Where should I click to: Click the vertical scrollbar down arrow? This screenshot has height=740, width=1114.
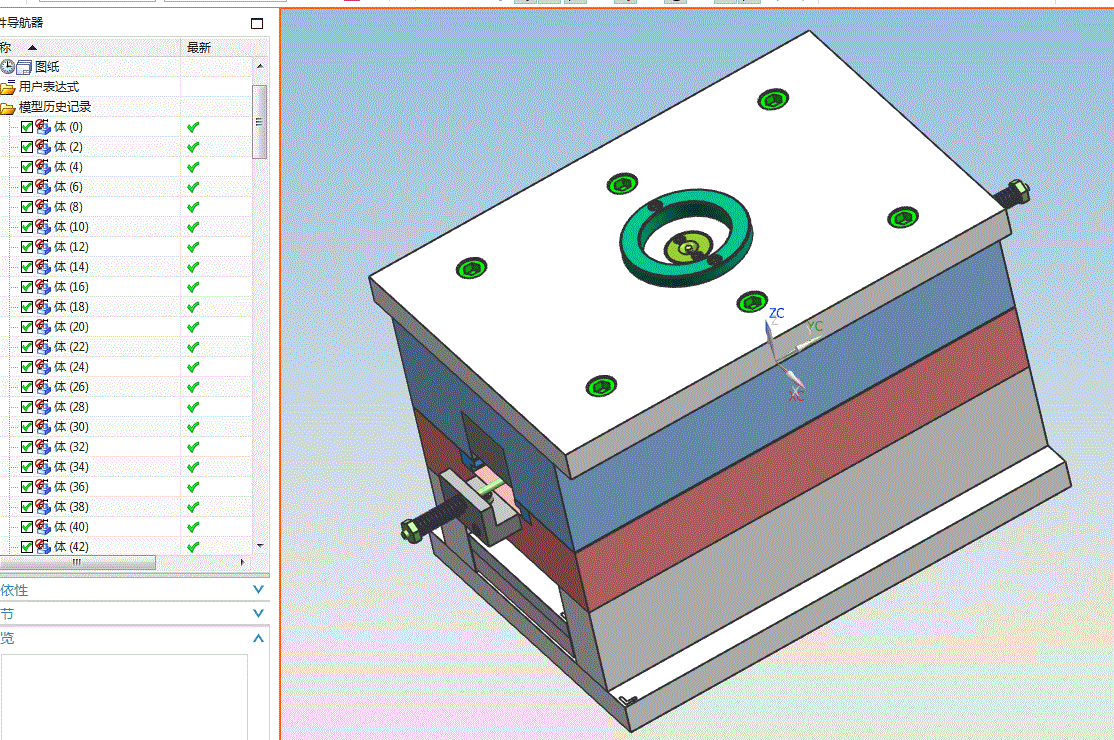pos(260,545)
